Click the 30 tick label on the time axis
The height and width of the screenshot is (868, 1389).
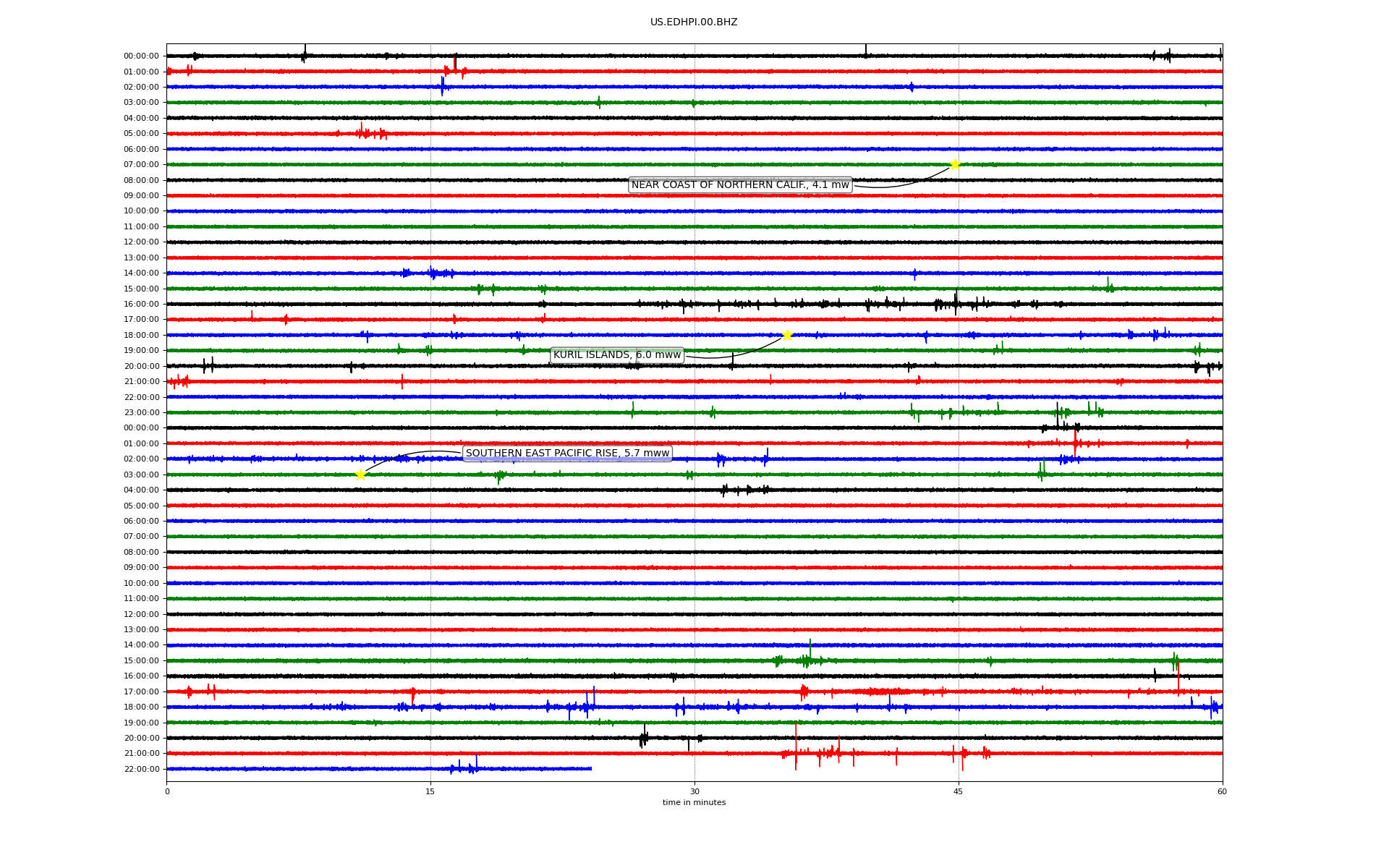[x=694, y=791]
